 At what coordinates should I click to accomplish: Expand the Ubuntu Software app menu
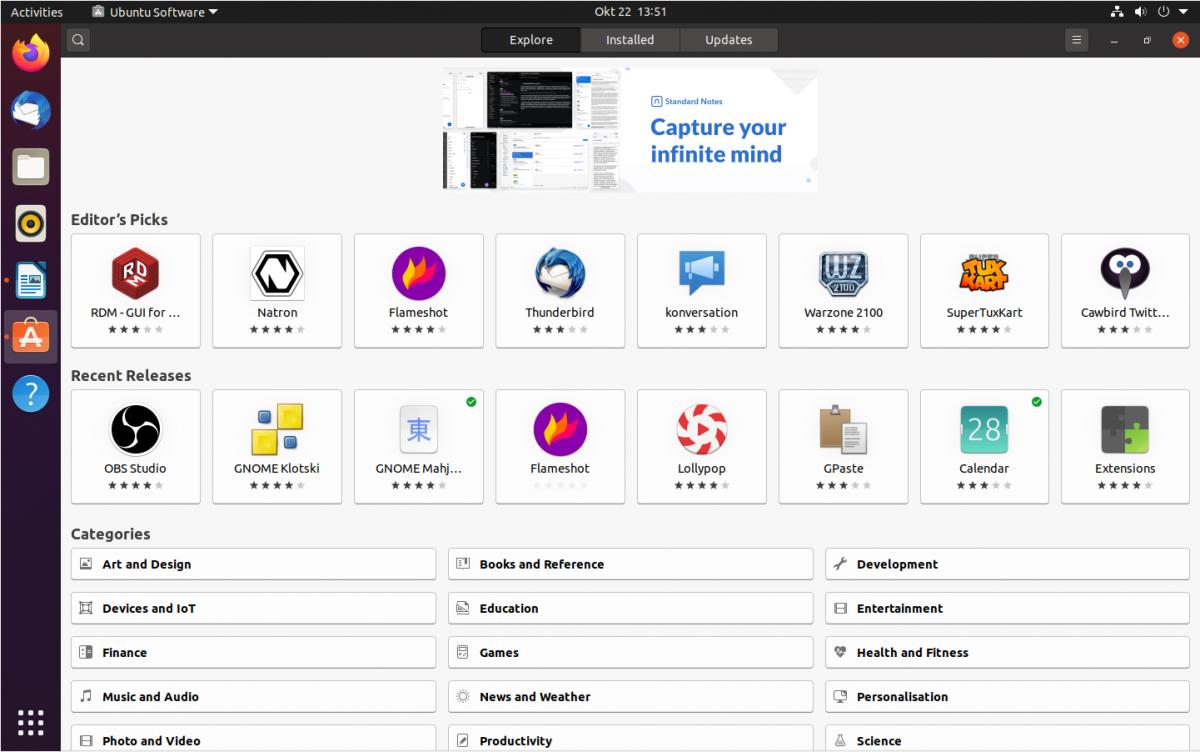(155, 12)
